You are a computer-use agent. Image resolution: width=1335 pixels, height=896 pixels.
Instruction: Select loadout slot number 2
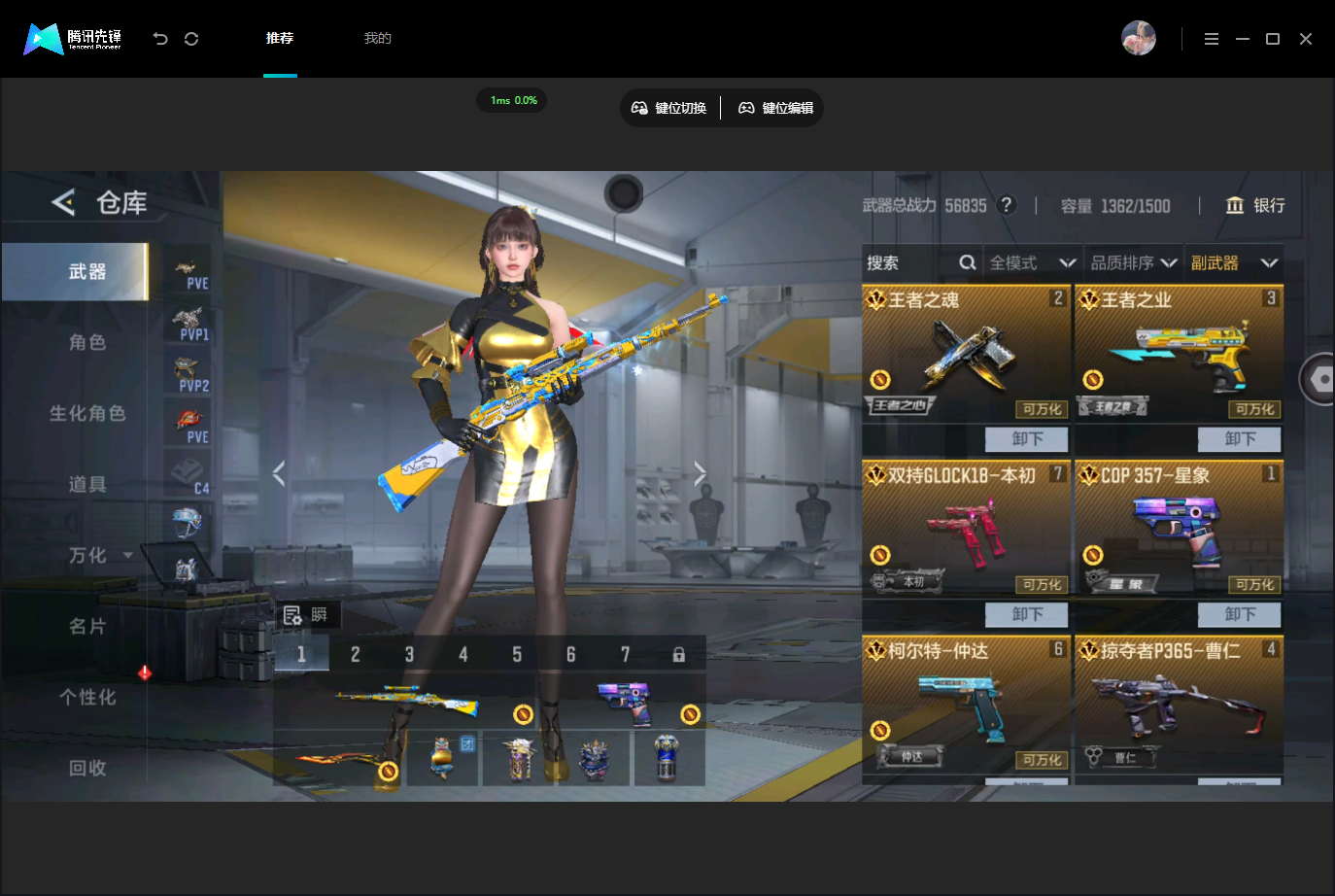click(356, 654)
